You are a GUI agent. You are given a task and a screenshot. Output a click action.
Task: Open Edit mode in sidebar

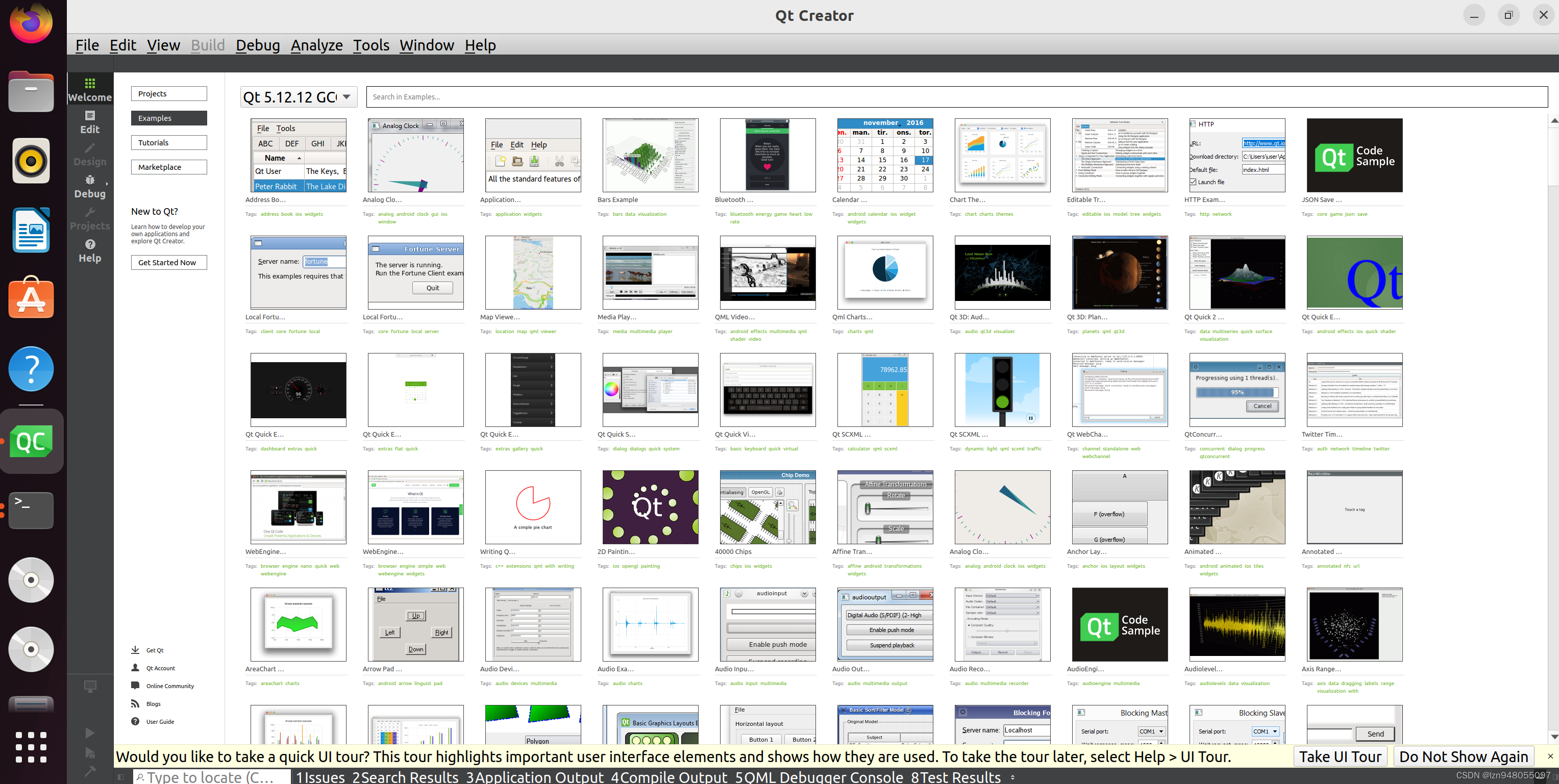90,121
